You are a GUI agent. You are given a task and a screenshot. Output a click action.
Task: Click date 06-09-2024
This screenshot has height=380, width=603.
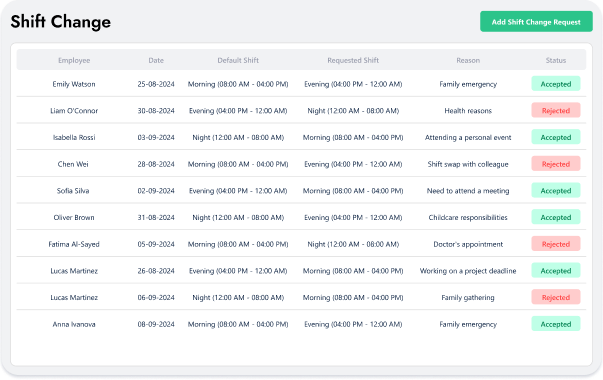(x=156, y=297)
